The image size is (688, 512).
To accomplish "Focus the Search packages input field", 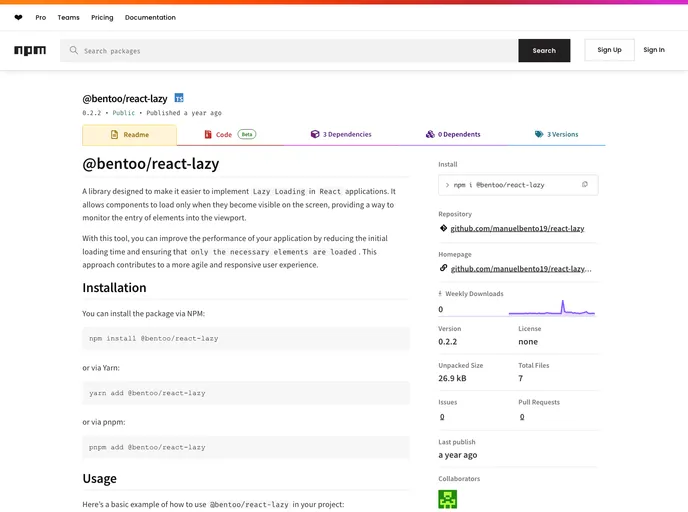I will (x=289, y=50).
